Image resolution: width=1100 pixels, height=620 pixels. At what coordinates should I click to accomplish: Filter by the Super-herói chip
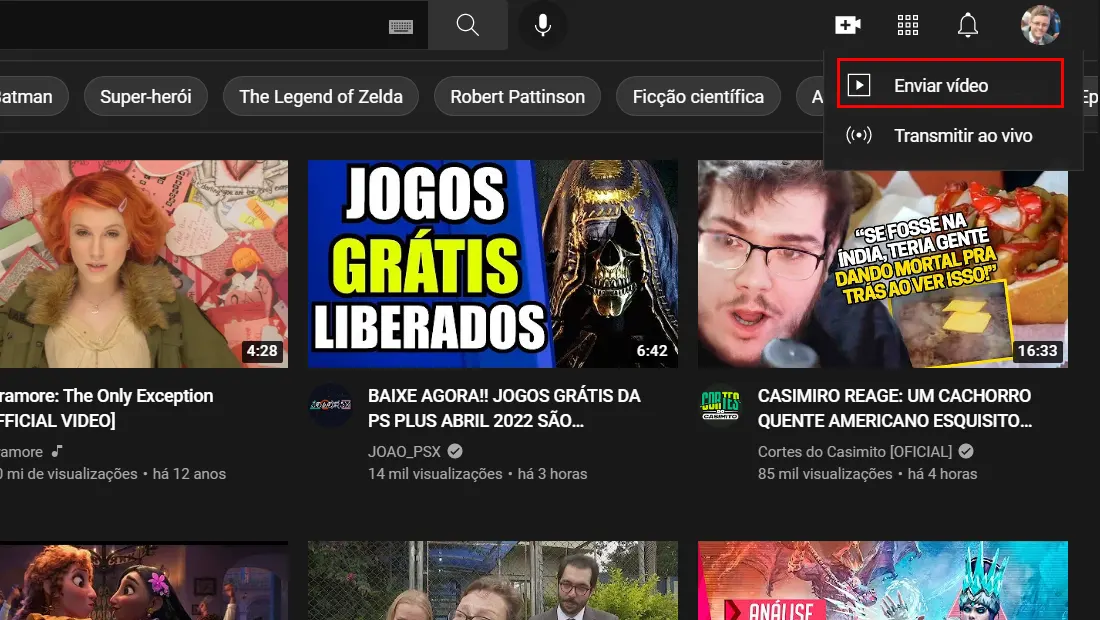coord(146,97)
